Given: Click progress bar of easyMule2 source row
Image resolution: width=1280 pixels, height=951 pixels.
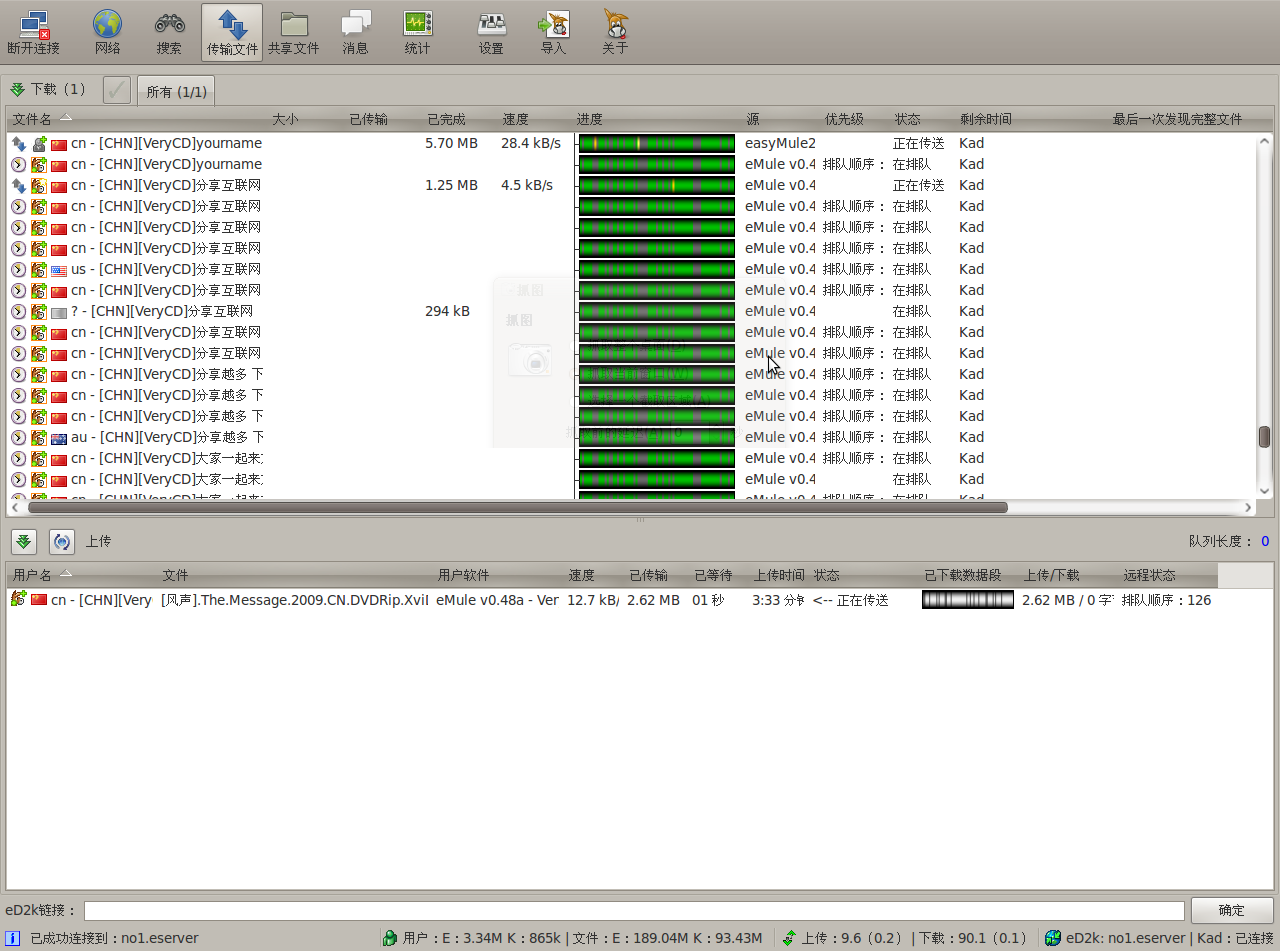Looking at the screenshot, I should [x=656, y=143].
